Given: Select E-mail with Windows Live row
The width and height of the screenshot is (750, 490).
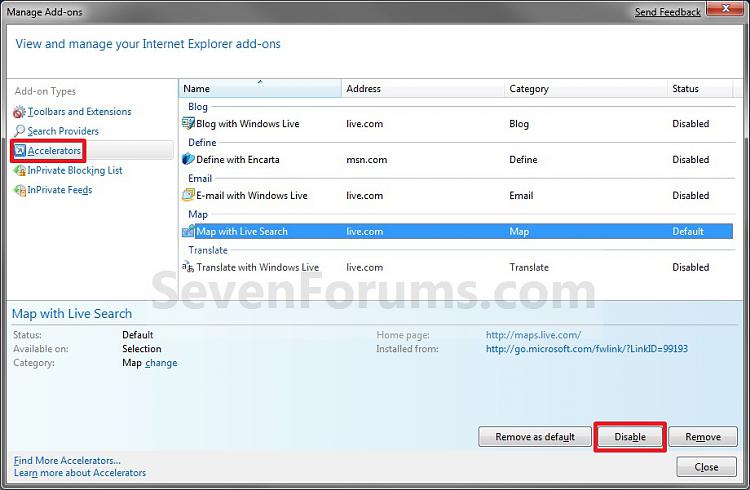Looking at the screenshot, I should coord(457,195).
